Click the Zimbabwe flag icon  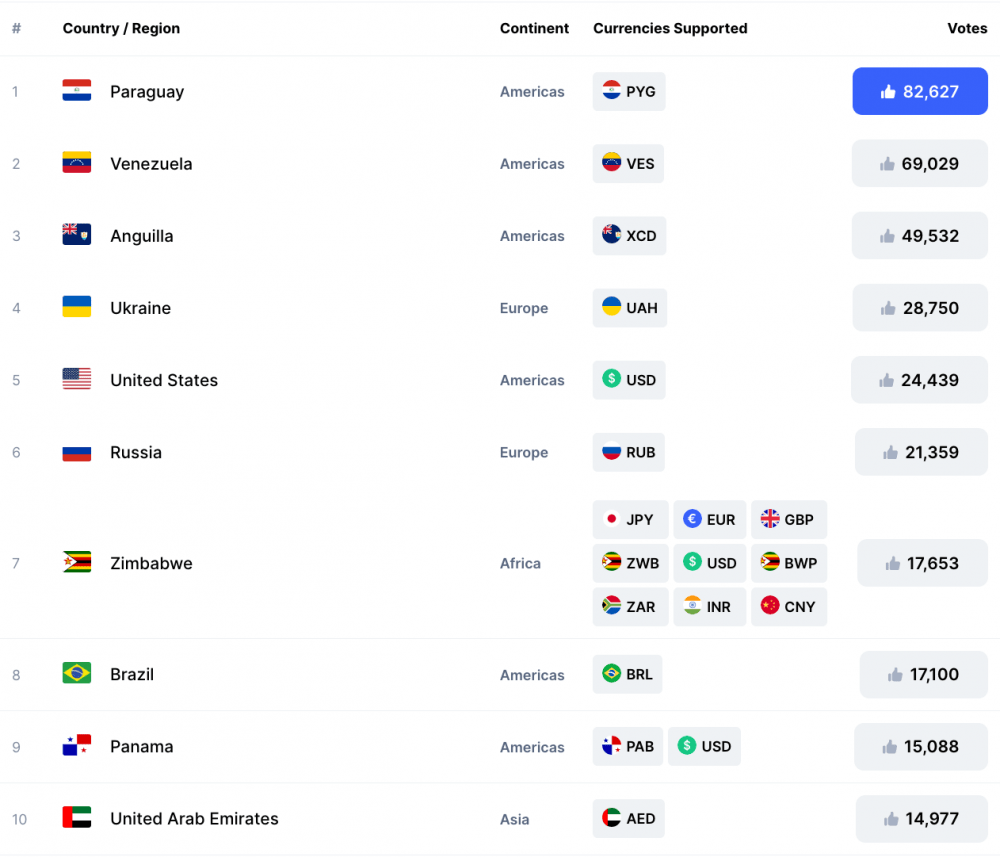point(77,562)
